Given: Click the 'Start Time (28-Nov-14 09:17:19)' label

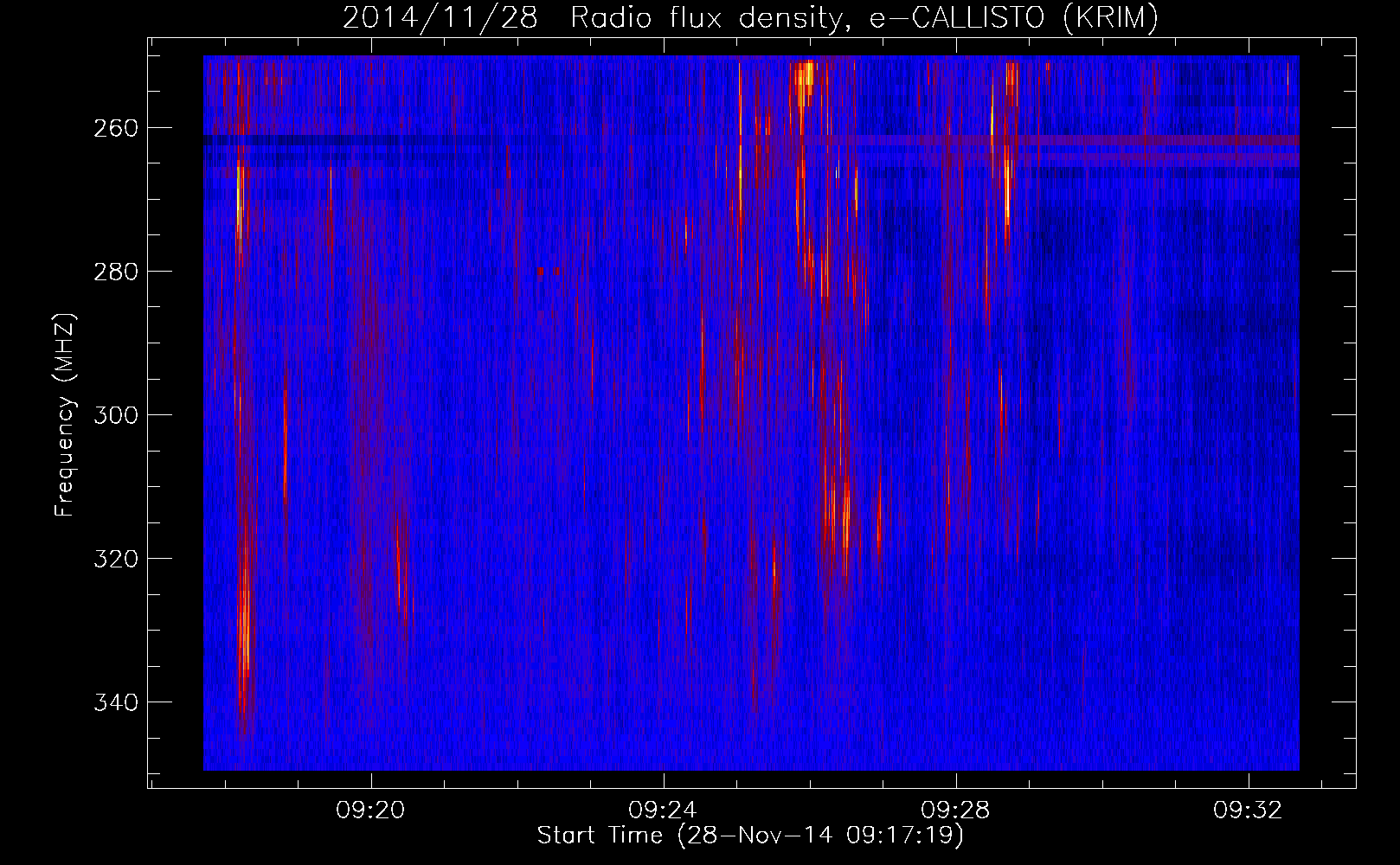Looking at the screenshot, I should (750, 836).
